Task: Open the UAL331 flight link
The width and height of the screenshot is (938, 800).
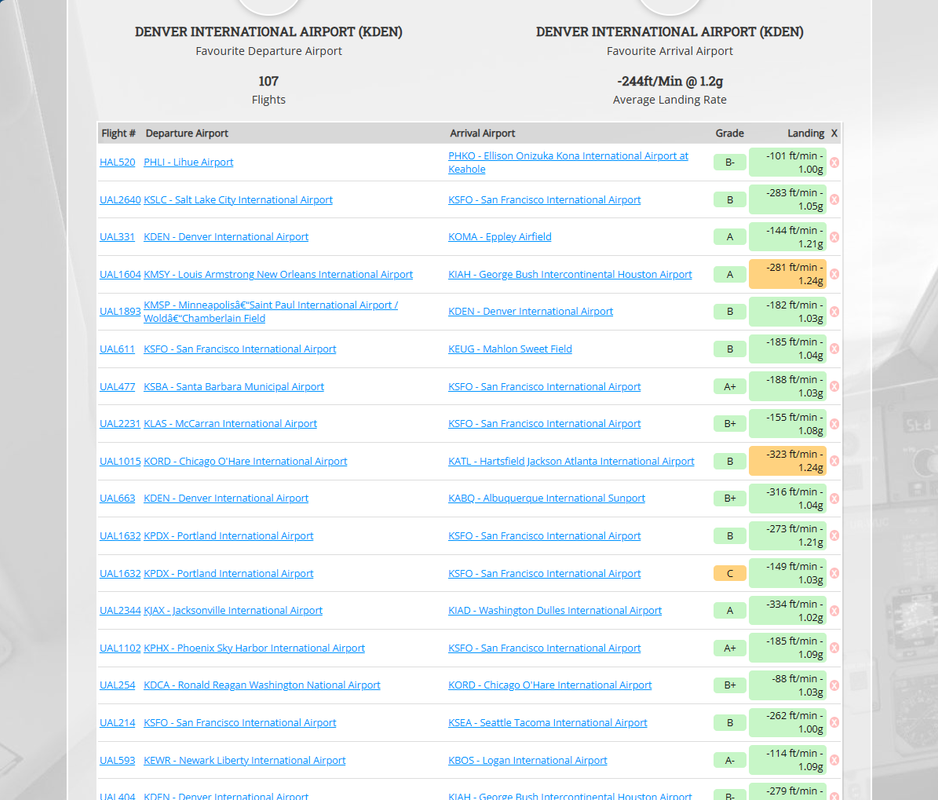Action: 117,237
